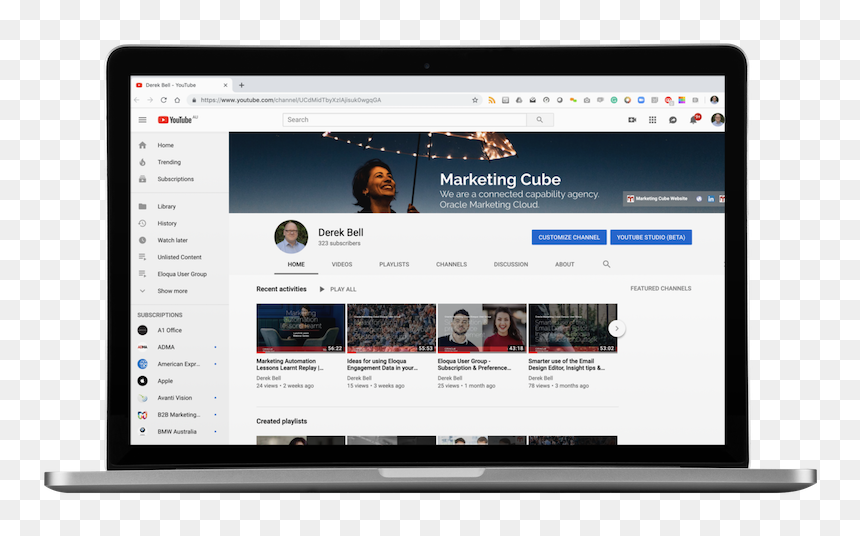Open Eloqua User Group Subscription video thumbnail
Screen dimensions: 860x536
tap(482, 328)
